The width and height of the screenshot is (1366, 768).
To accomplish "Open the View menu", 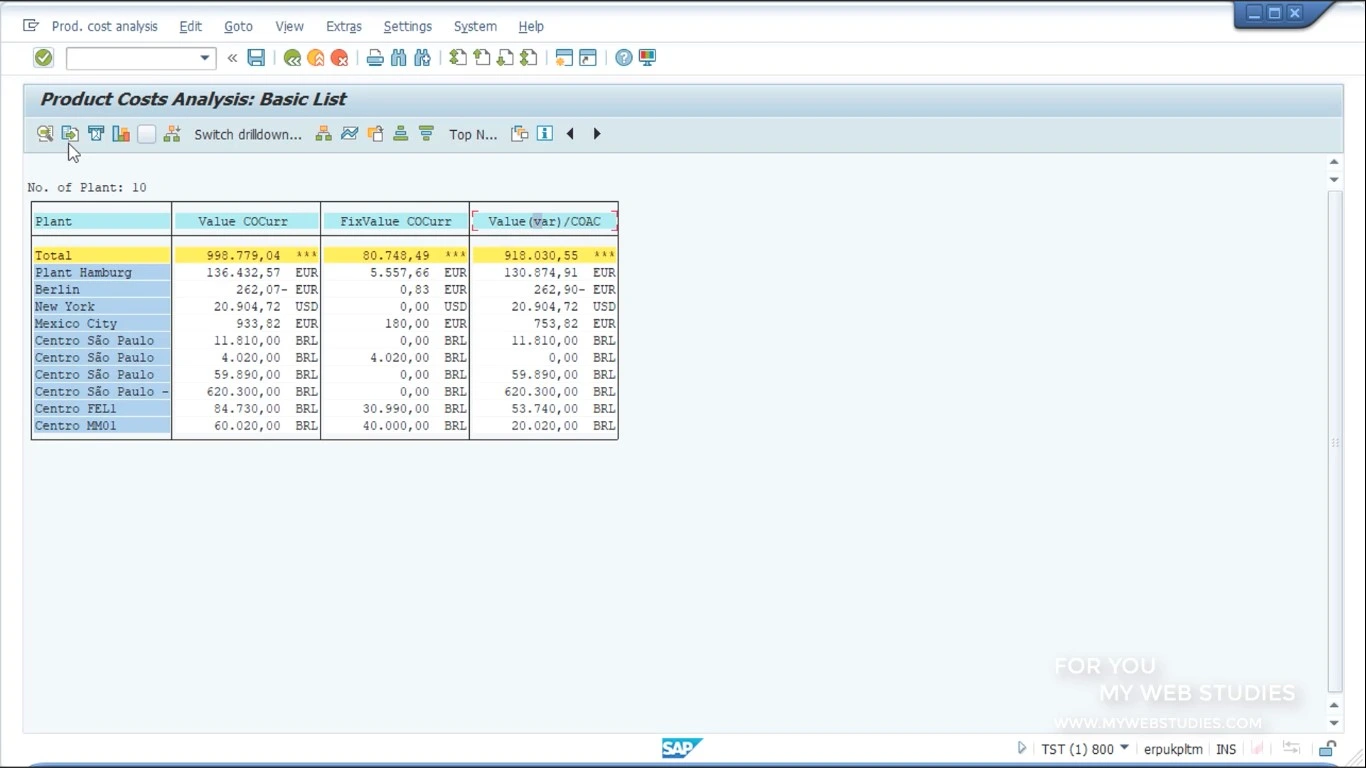I will point(289,26).
